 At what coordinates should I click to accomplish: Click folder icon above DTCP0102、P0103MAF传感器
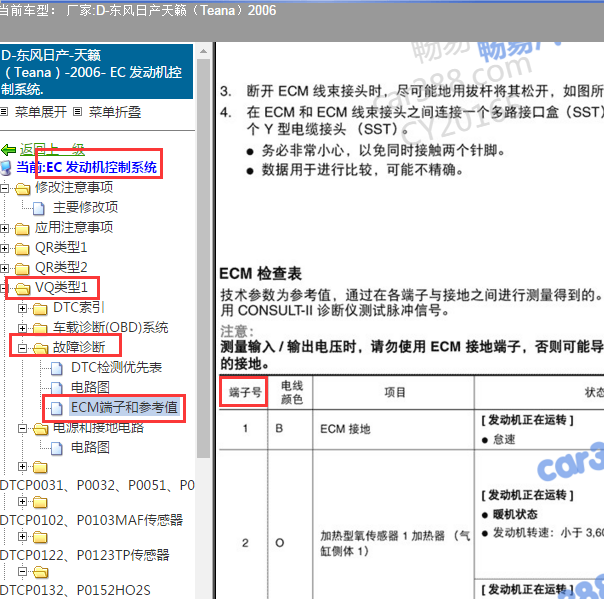(40, 502)
